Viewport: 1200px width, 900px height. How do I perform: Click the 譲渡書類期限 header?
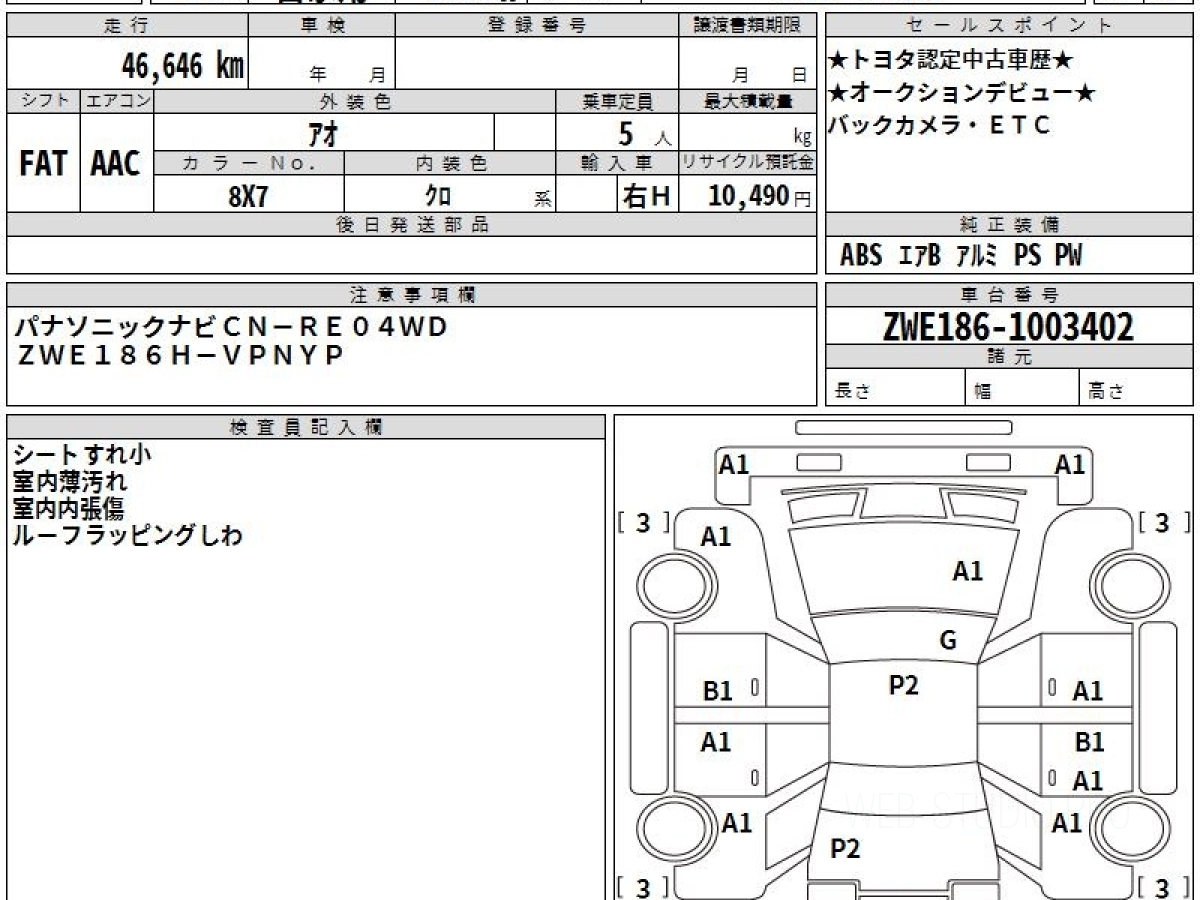[747, 26]
